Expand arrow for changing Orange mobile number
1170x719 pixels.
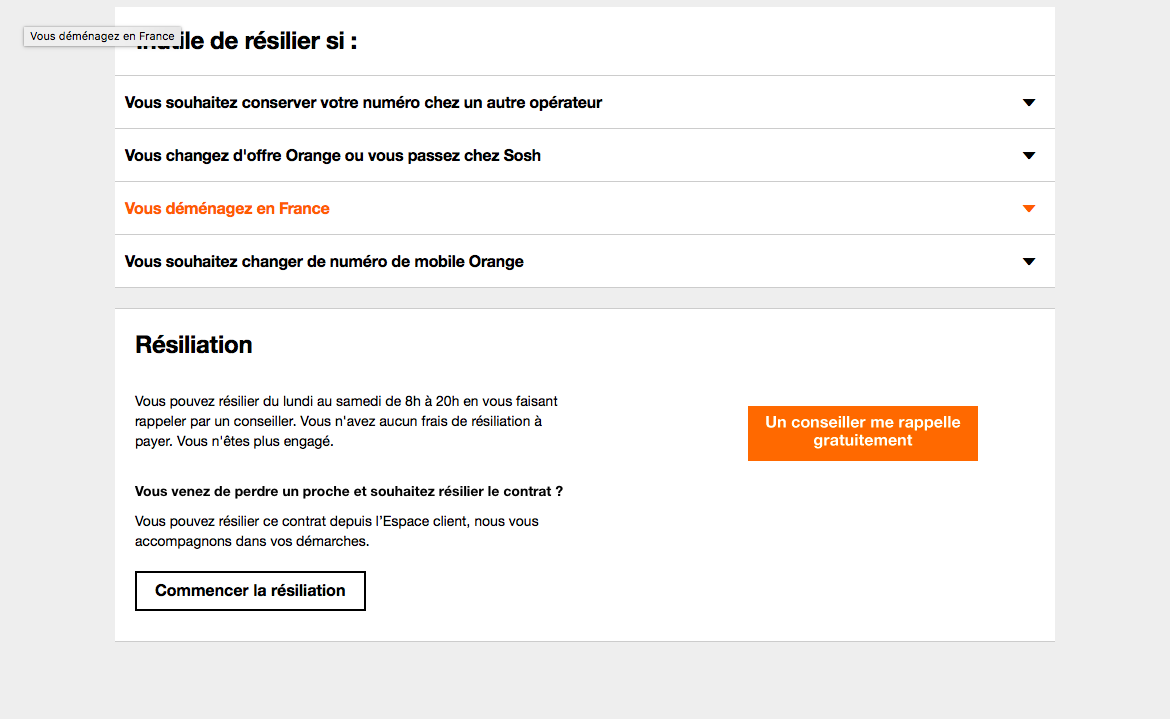pos(1029,261)
